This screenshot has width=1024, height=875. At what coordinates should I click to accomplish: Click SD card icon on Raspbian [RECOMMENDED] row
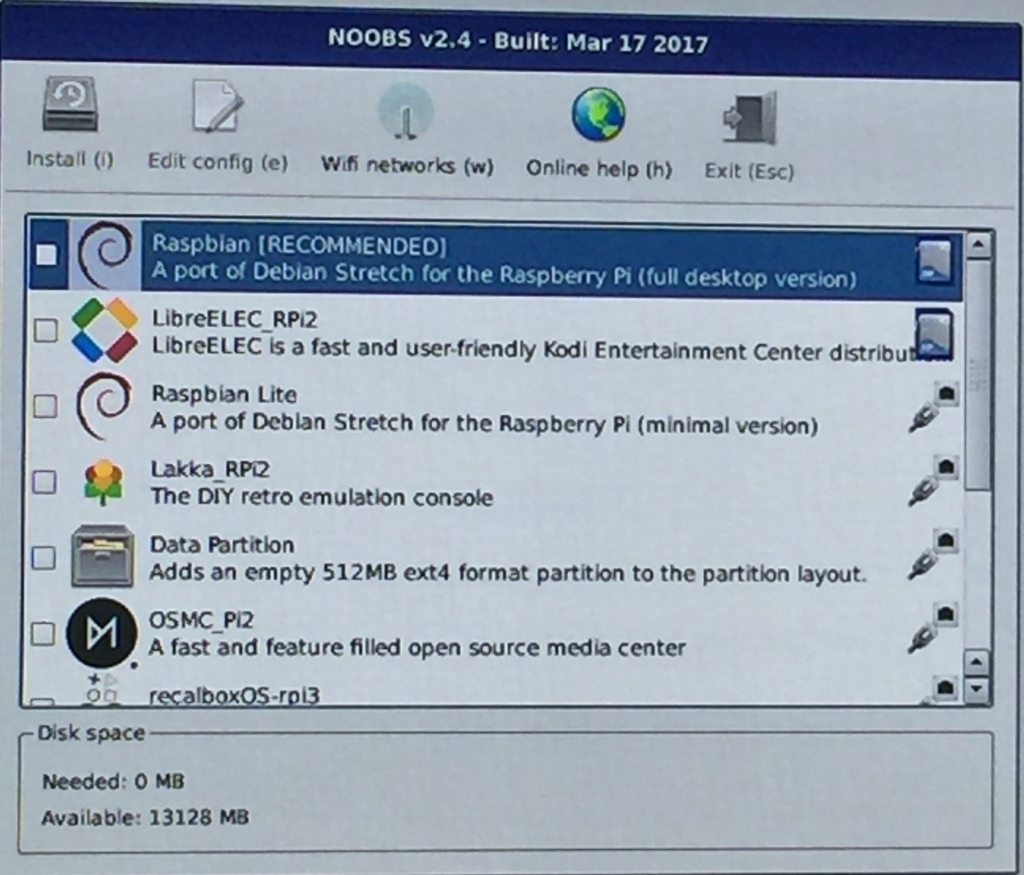pos(935,261)
